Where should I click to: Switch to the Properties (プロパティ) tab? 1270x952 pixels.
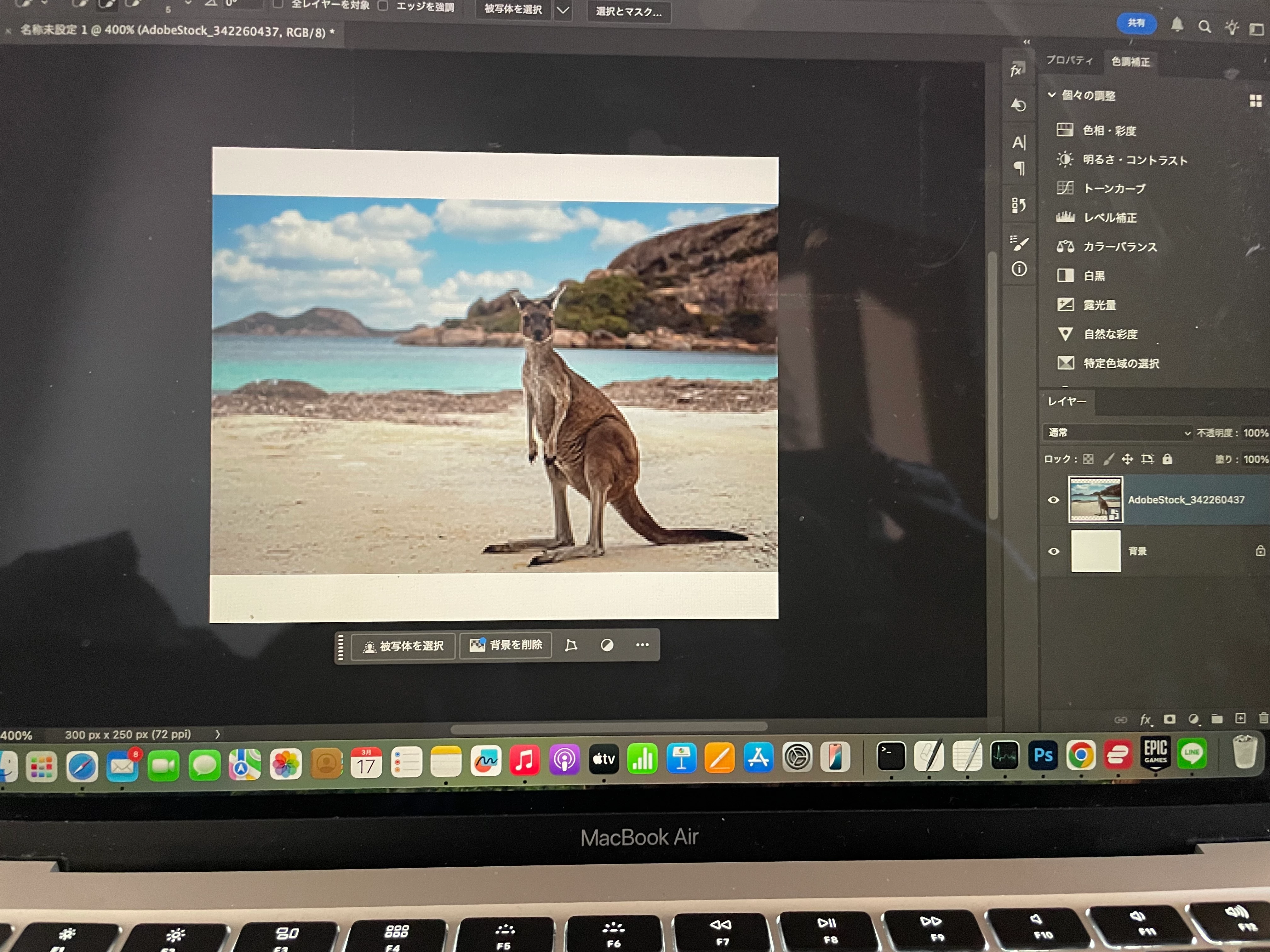[1069, 60]
